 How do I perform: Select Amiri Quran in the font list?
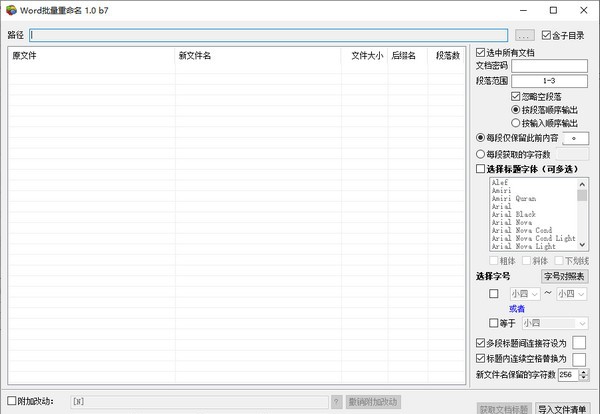coord(514,198)
